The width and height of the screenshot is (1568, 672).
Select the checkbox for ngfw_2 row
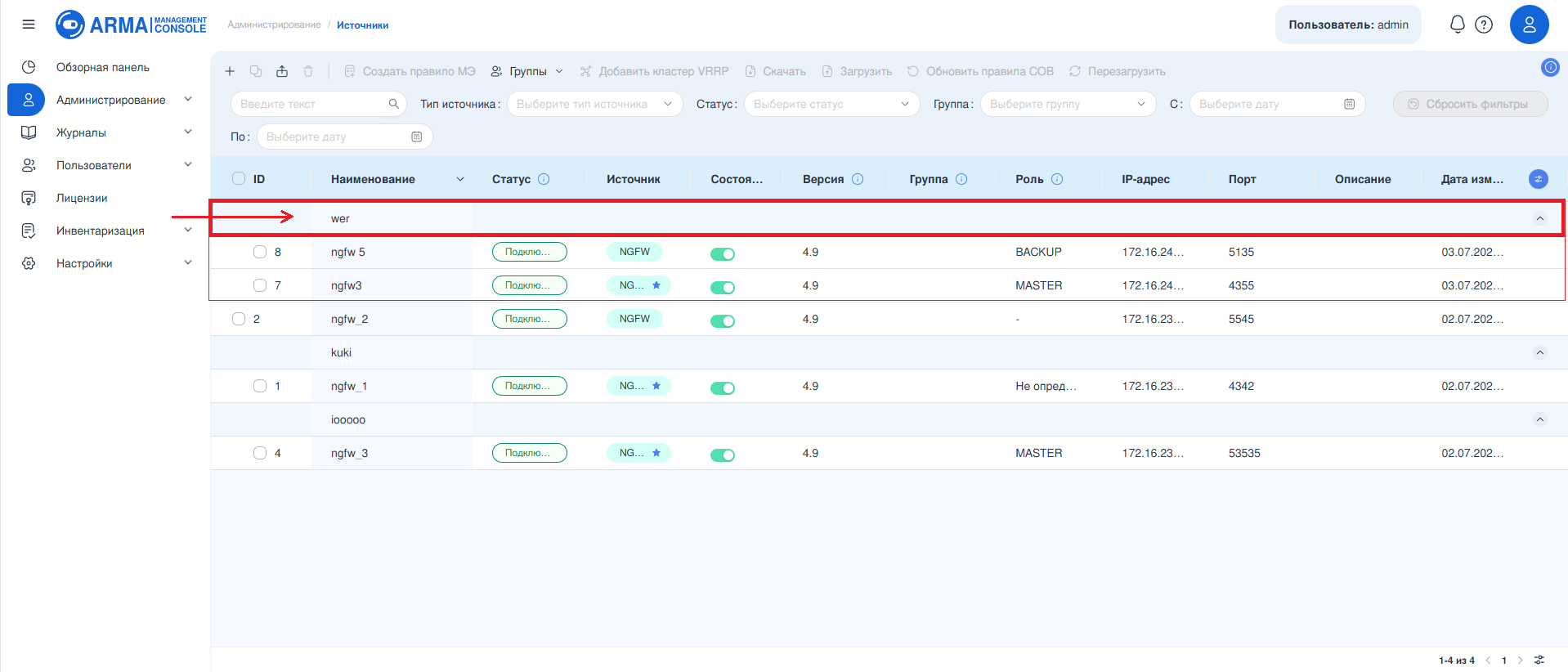239,319
